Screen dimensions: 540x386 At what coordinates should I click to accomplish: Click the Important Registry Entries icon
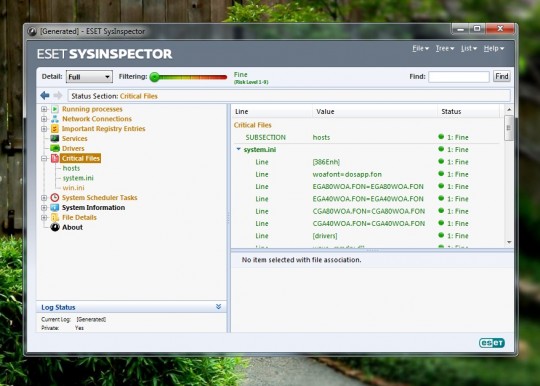tap(54, 129)
